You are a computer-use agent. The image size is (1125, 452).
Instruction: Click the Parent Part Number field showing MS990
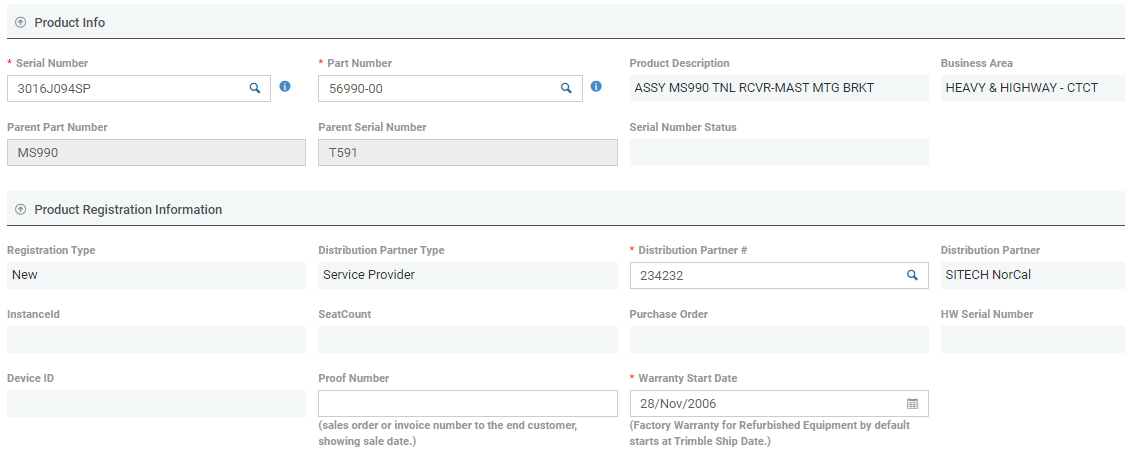coord(155,153)
